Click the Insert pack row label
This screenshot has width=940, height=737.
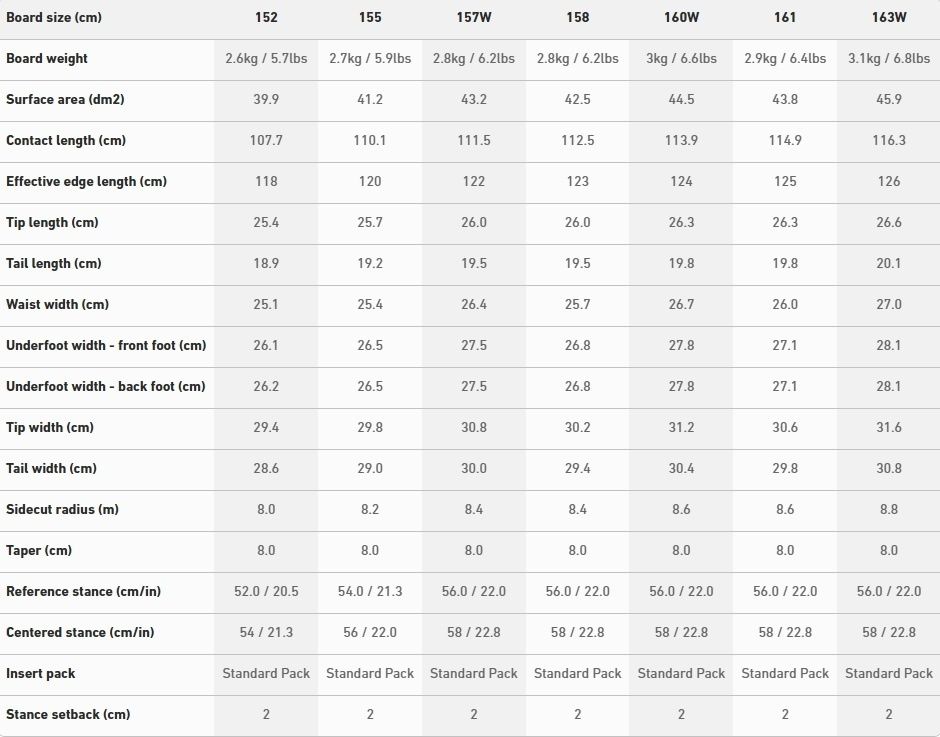[x=41, y=673]
